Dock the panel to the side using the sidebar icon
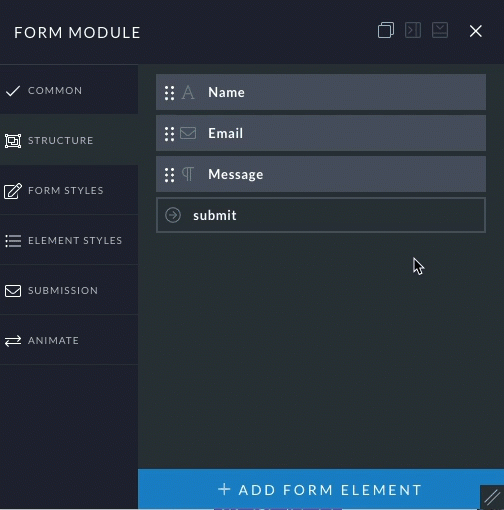The image size is (504, 510). (x=413, y=30)
